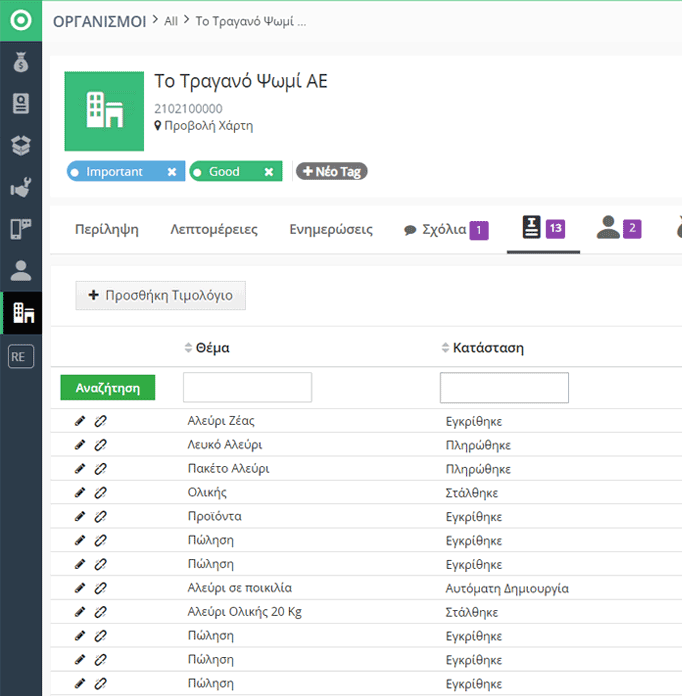Select the organizations building sidebar icon

(23, 312)
